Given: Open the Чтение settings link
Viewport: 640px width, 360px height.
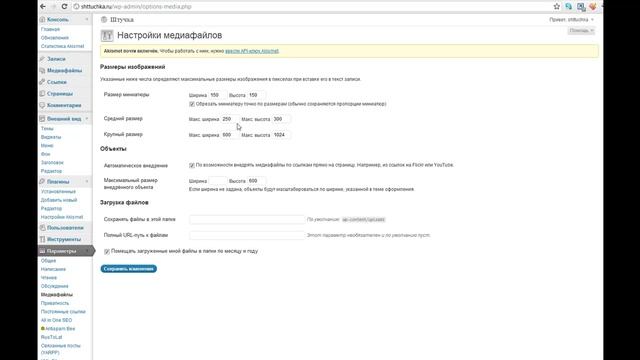Looking at the screenshot, I should pyautogui.click(x=49, y=278).
